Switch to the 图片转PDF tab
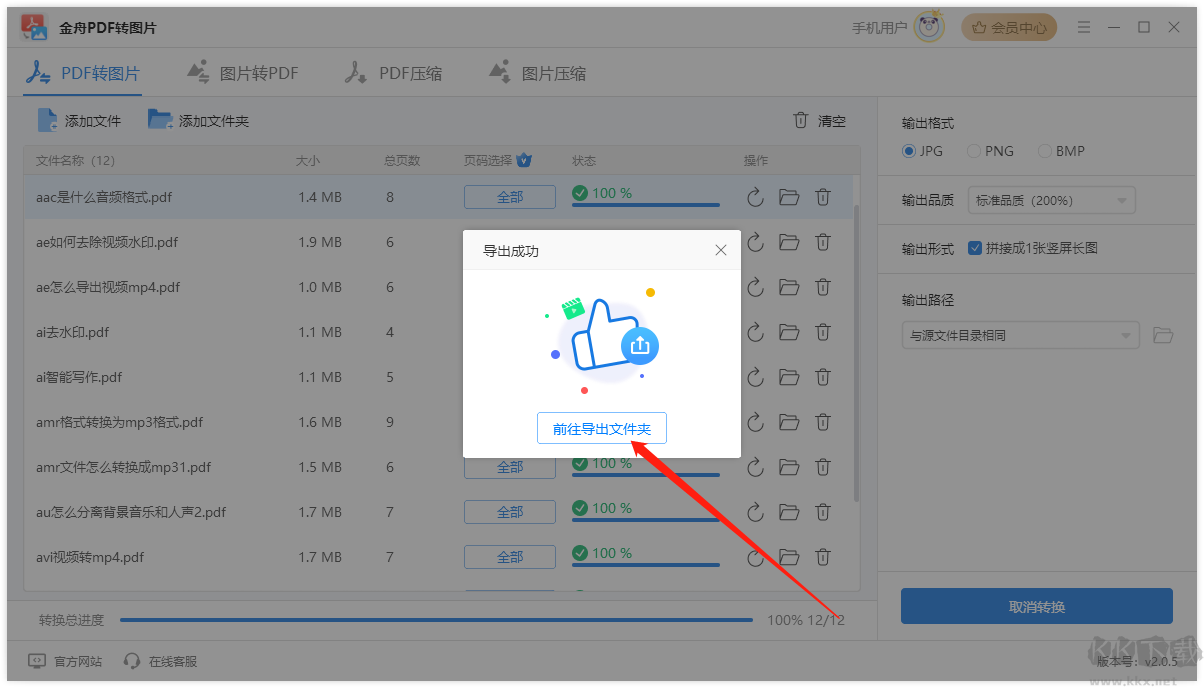 point(243,72)
